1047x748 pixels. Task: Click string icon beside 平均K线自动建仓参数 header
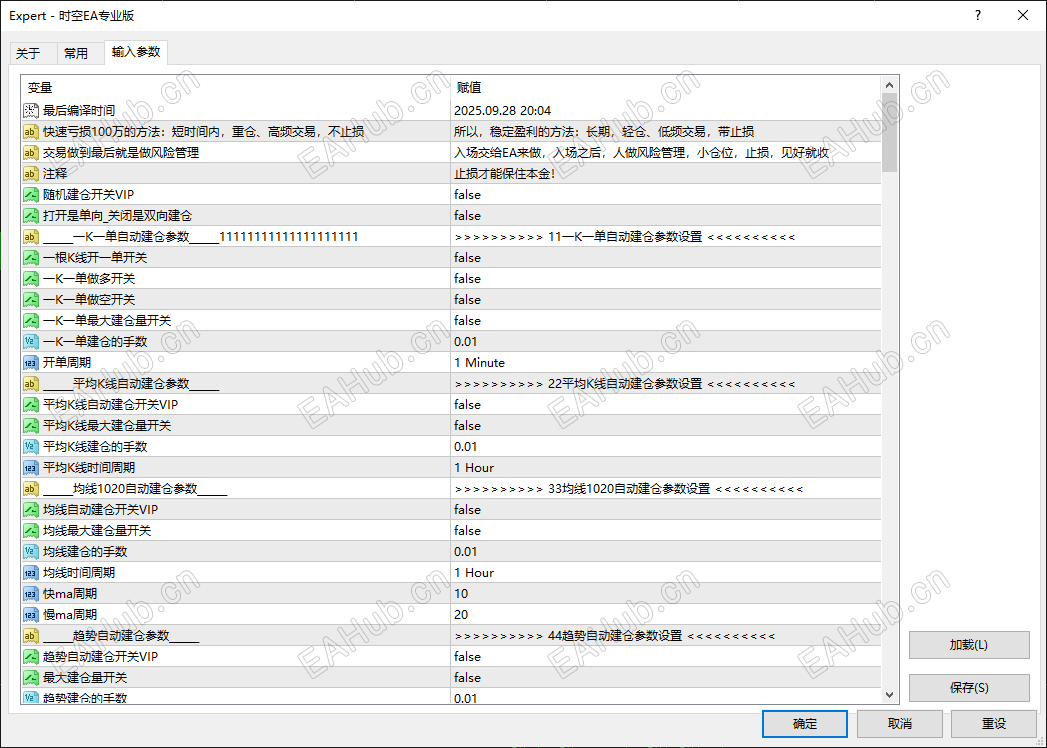(31, 384)
